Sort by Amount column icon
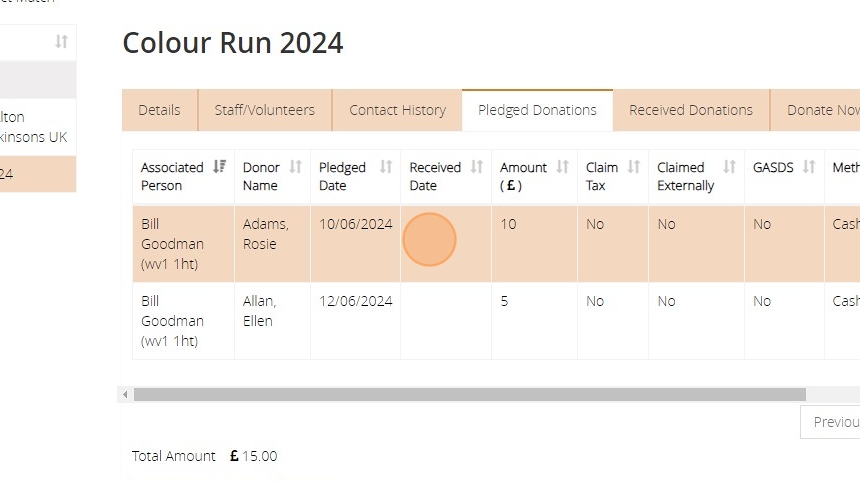The image size is (860, 481). coord(562,167)
